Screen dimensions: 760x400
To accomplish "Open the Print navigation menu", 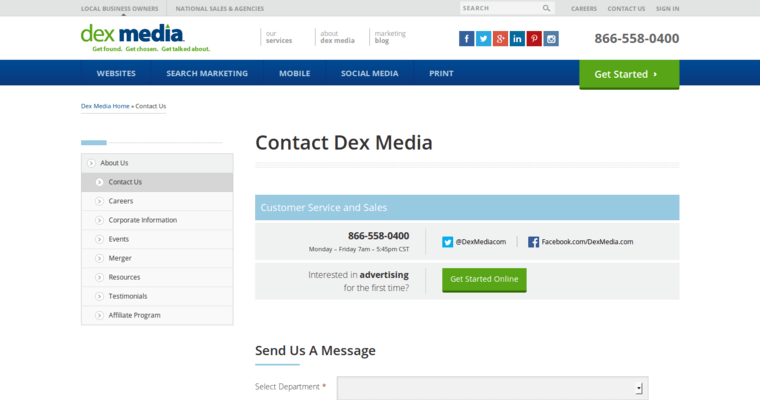I will [441, 73].
